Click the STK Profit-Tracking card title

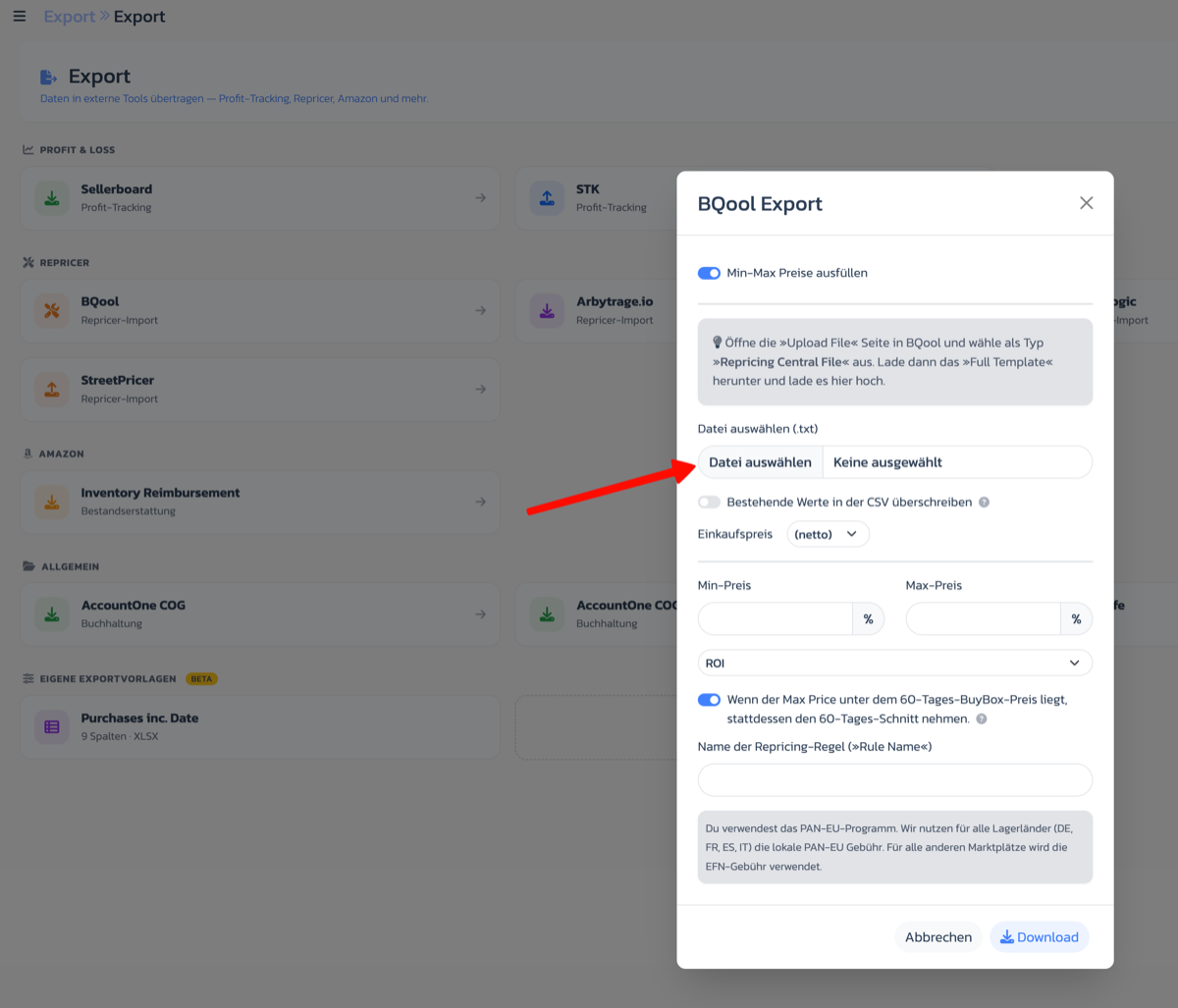pyautogui.click(x=588, y=189)
